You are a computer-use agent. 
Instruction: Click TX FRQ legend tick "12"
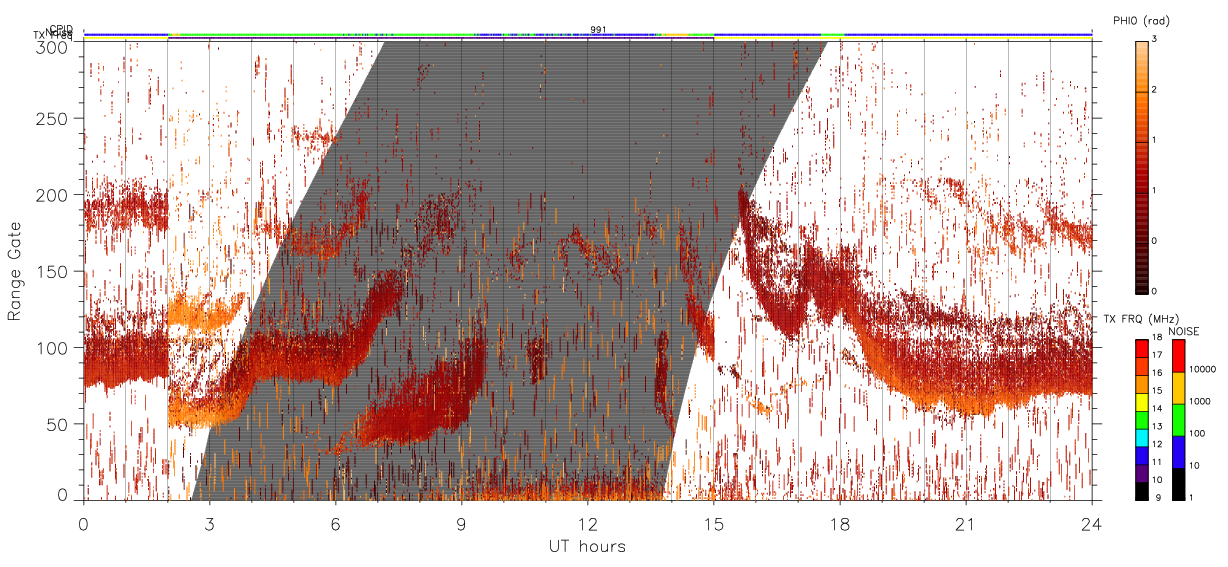[x=1157, y=444]
